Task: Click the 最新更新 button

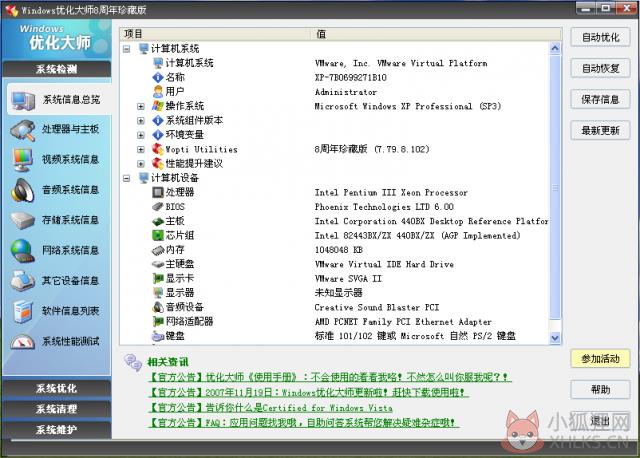Action: (x=600, y=130)
